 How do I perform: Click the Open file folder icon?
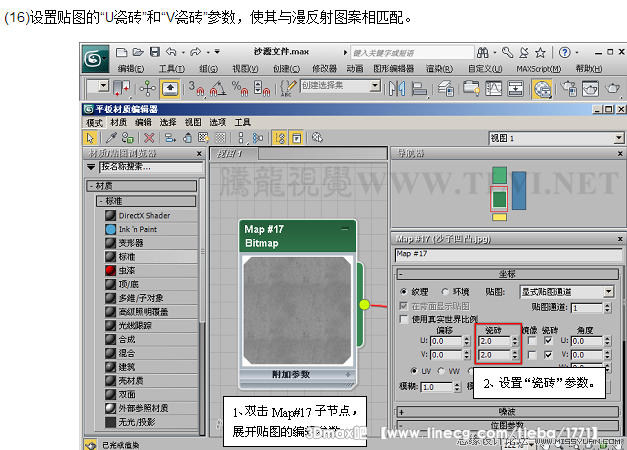click(x=138, y=52)
